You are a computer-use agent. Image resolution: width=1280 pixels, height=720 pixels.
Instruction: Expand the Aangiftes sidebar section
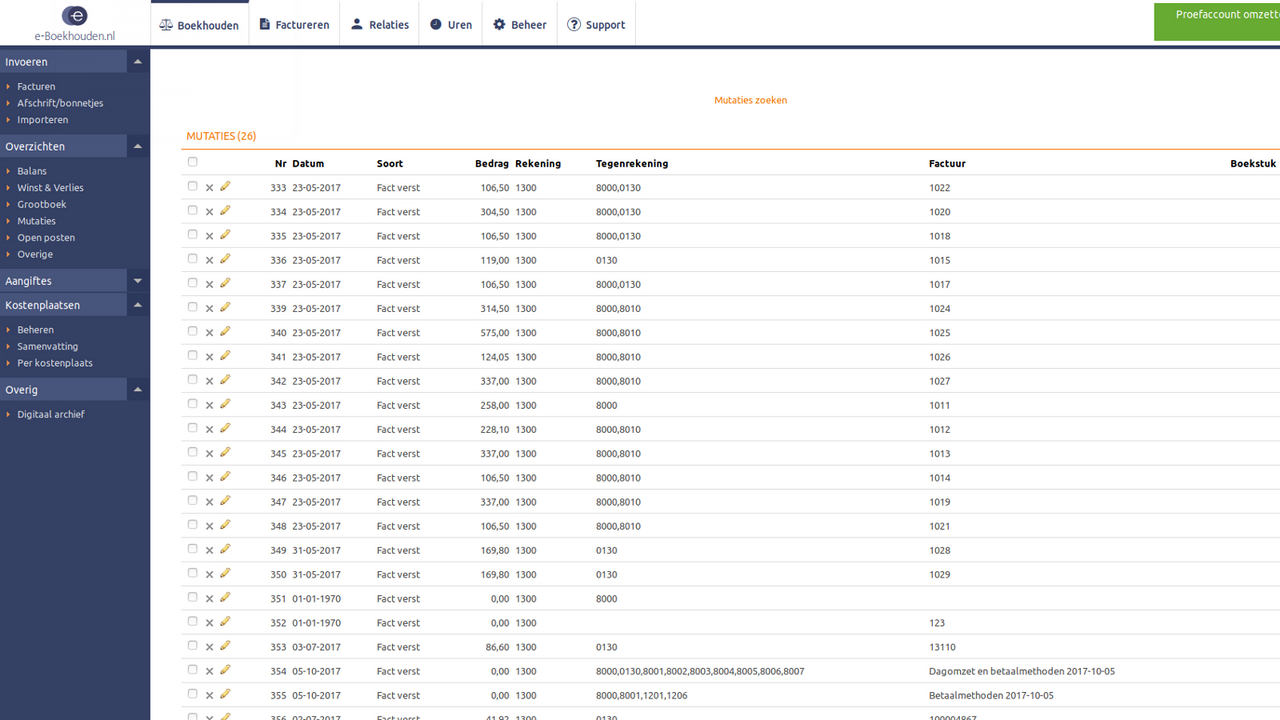[138, 281]
